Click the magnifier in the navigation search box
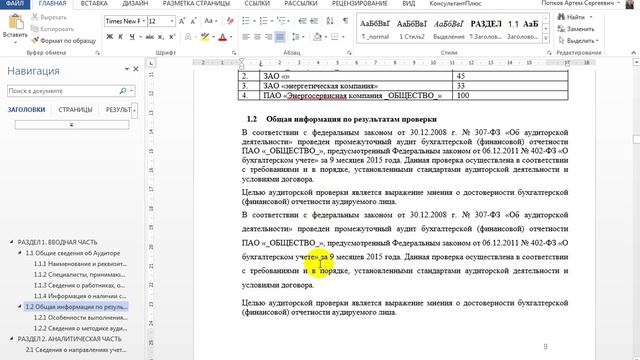The image size is (640, 360). click(x=122, y=91)
